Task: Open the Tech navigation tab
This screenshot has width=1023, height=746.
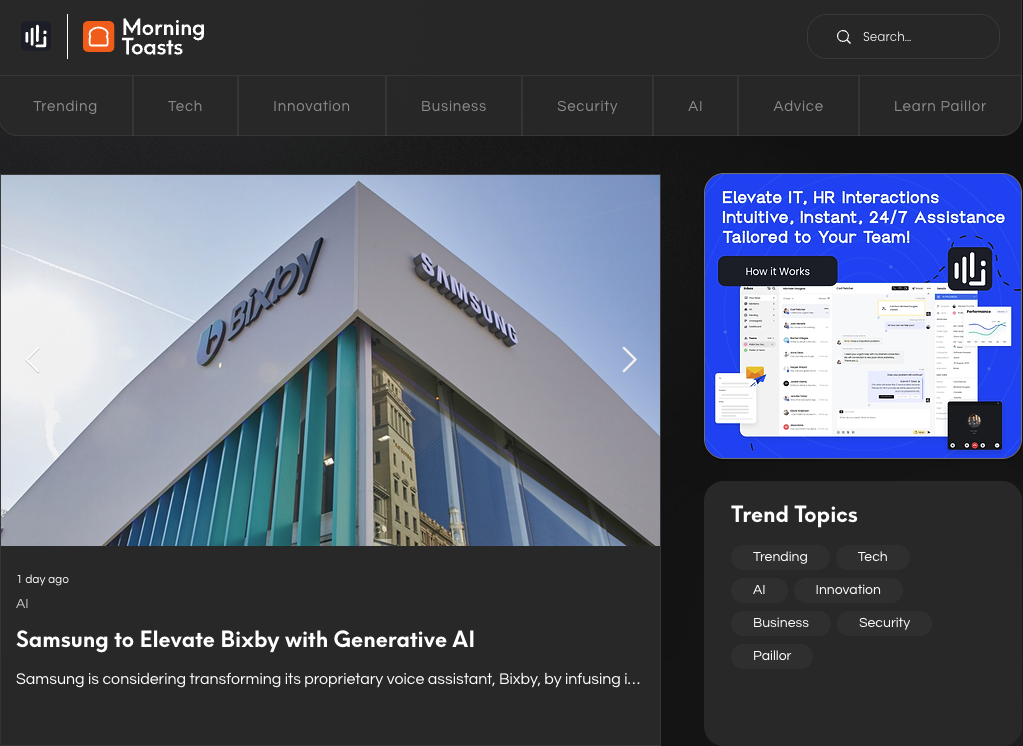Action: (185, 106)
